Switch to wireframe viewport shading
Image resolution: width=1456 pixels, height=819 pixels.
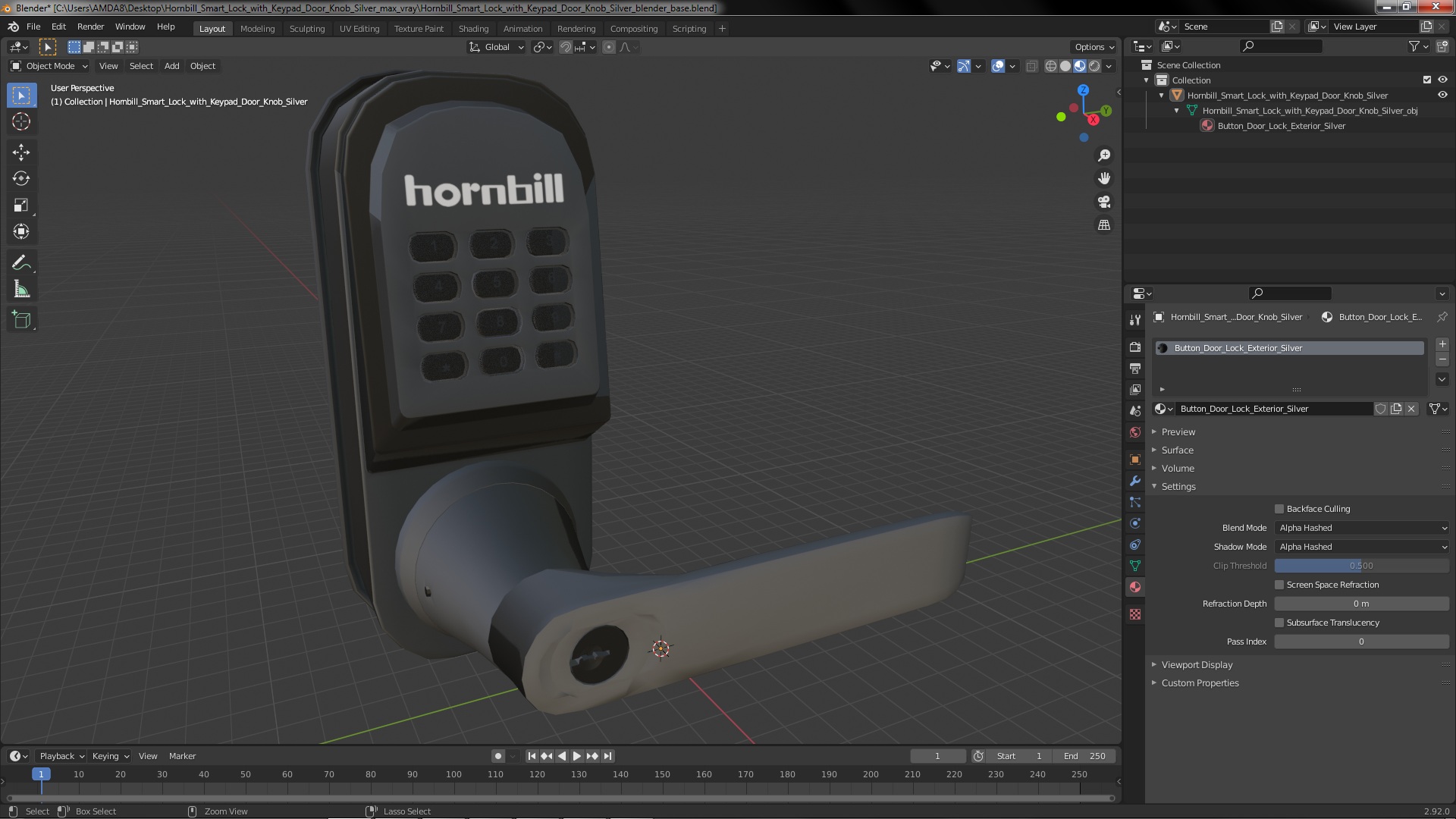click(x=1051, y=66)
